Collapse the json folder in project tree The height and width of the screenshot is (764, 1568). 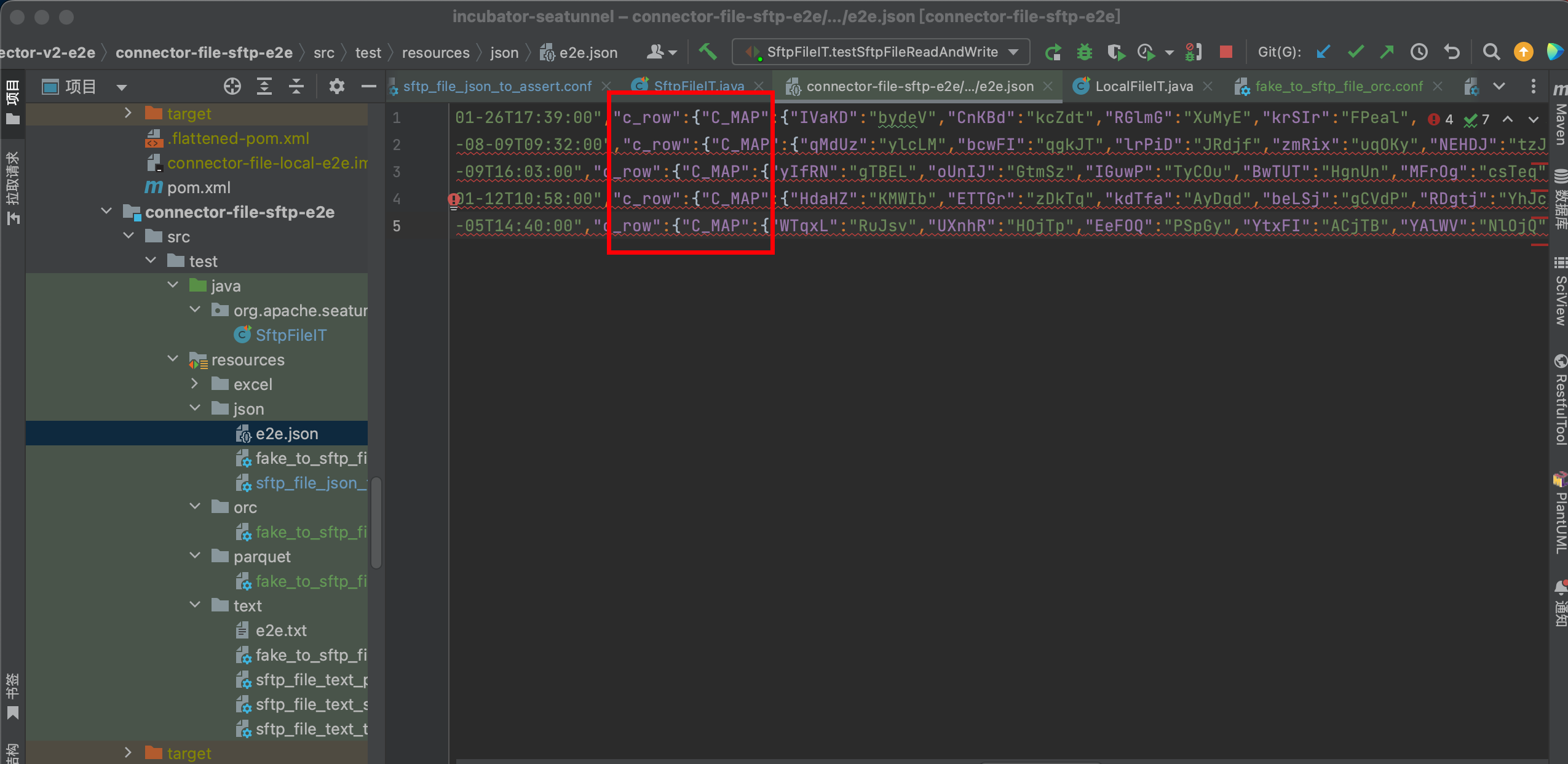point(195,408)
